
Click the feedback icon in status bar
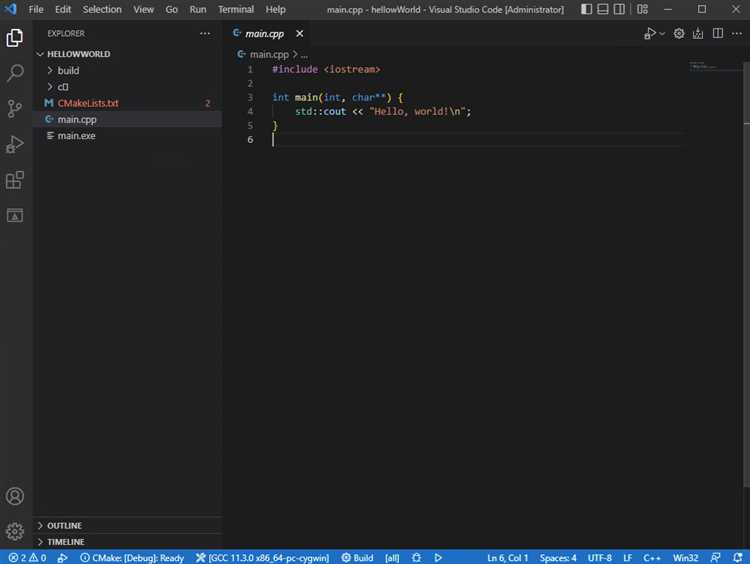(716, 557)
